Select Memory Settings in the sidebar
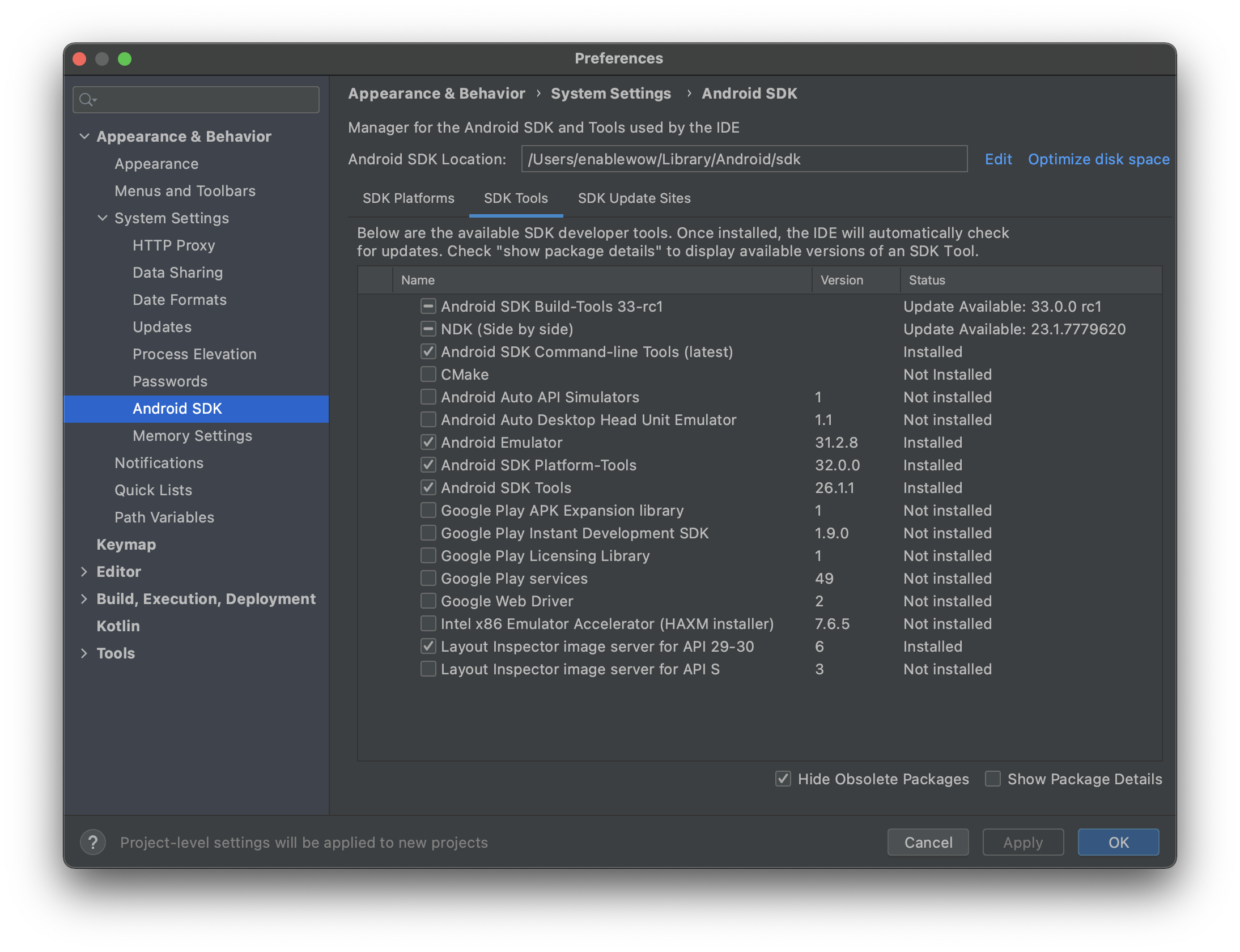 tap(192, 436)
